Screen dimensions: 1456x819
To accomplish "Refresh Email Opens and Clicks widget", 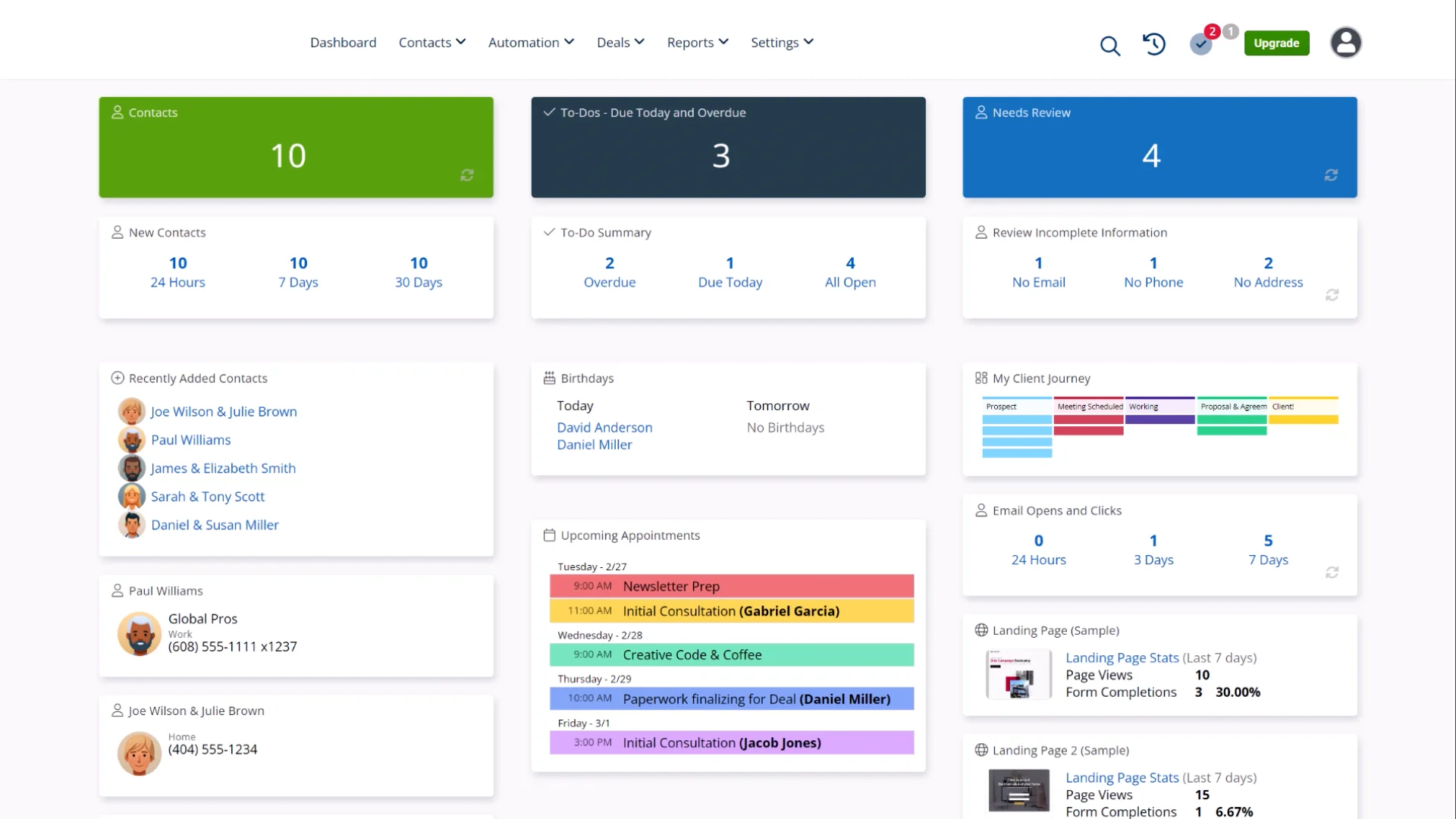I will click(x=1332, y=573).
